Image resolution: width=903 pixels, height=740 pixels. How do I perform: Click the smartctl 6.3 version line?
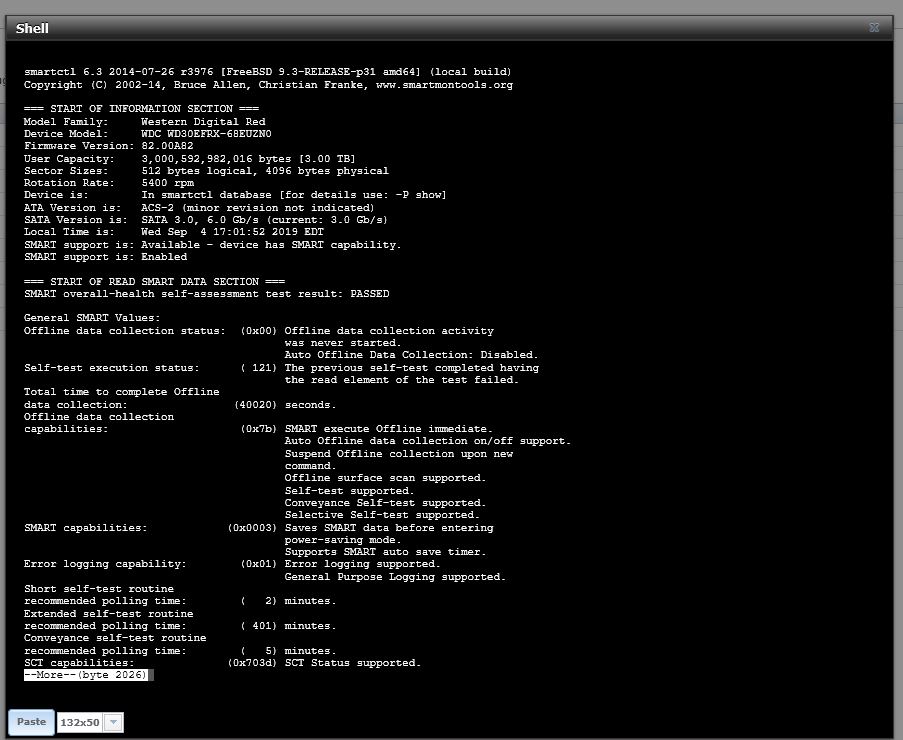[268, 72]
